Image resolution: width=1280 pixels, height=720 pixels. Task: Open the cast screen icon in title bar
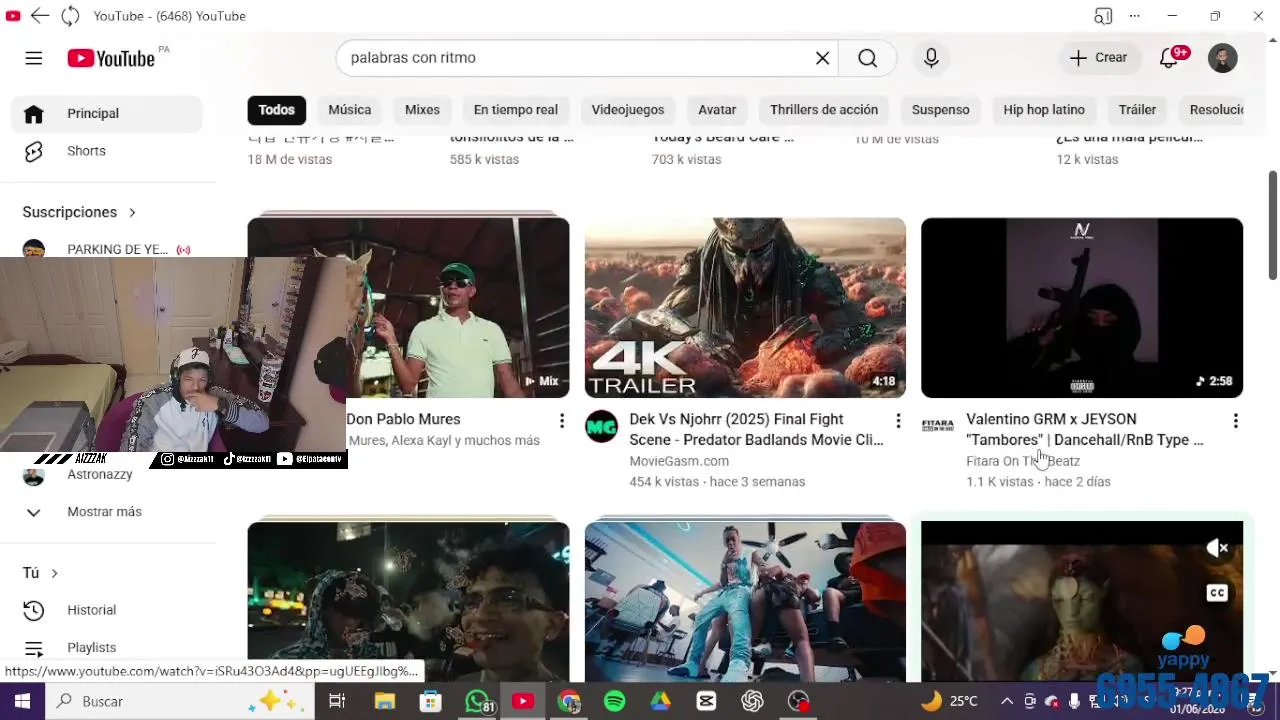(1103, 16)
